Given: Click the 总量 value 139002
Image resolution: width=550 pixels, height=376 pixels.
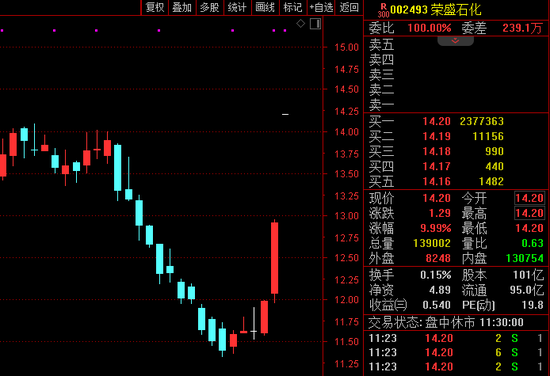Looking at the screenshot, I should click(x=432, y=243).
